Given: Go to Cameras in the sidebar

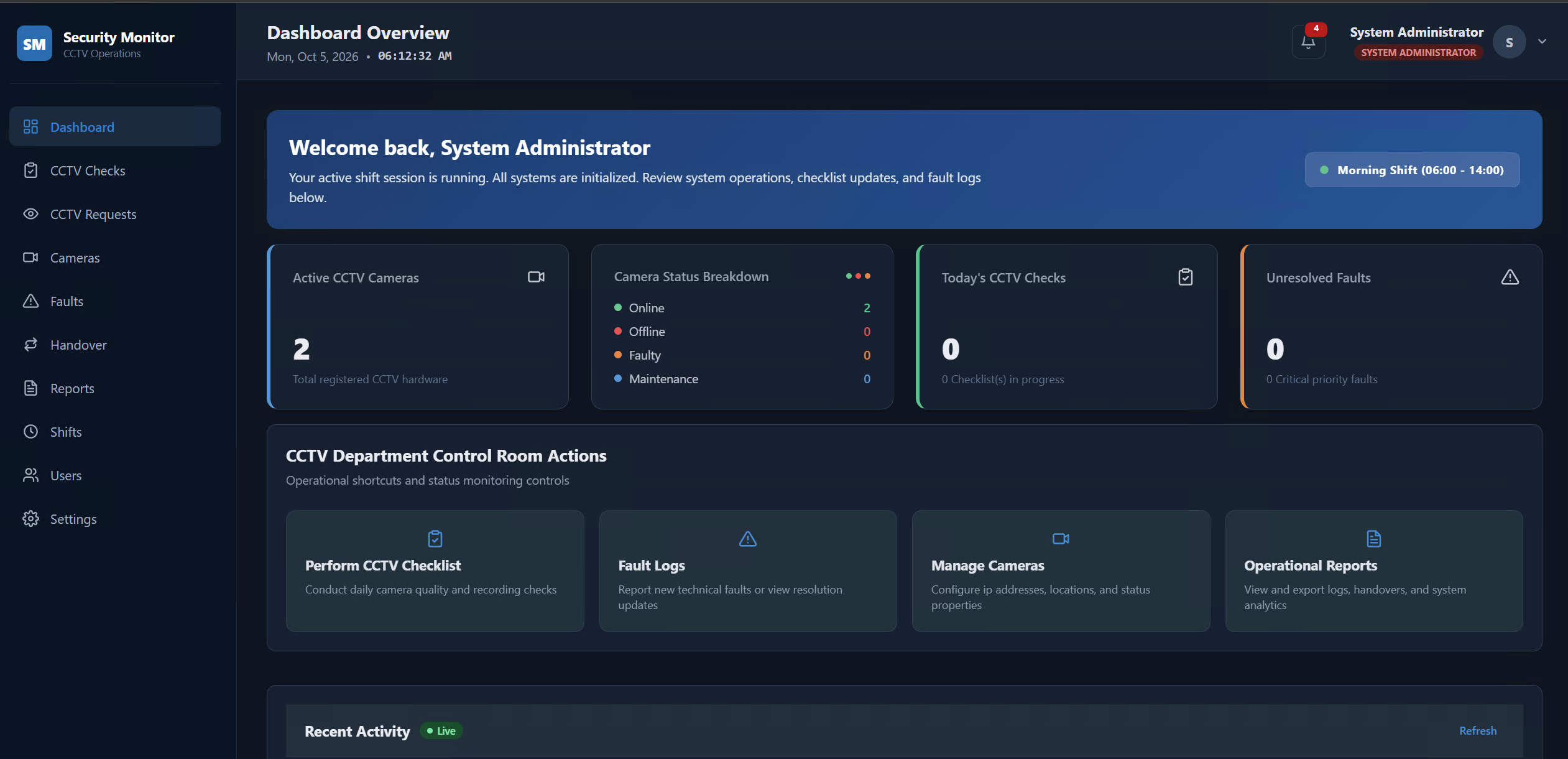Looking at the screenshot, I should [115, 258].
